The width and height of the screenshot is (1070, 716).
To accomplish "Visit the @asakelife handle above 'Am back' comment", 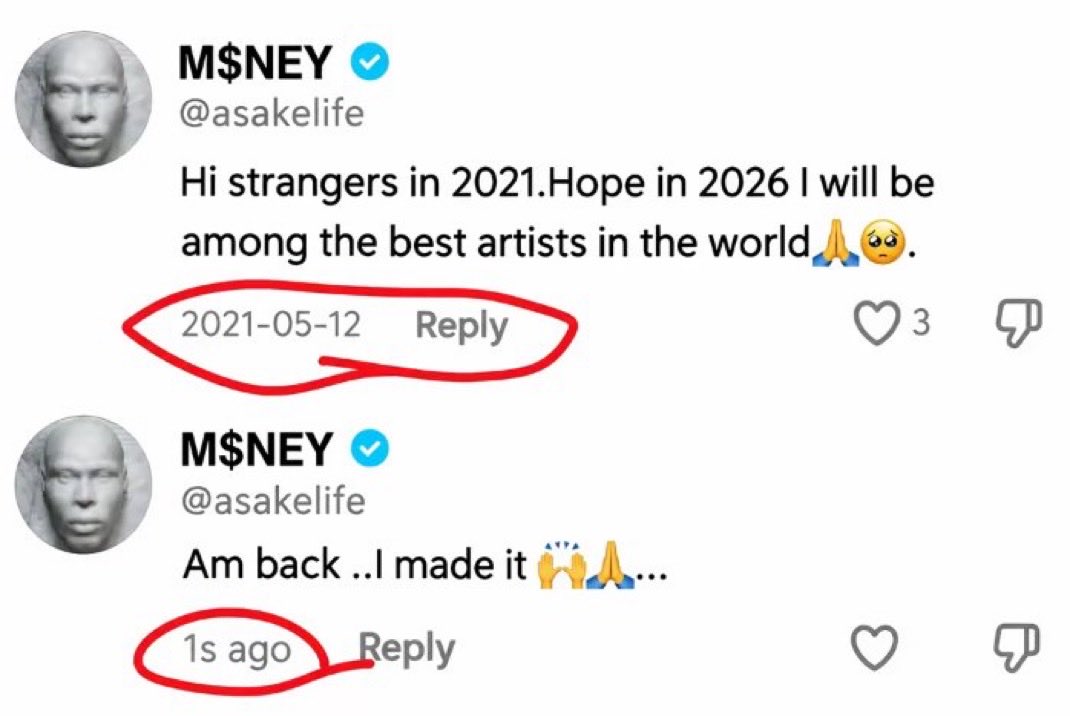I will (x=273, y=501).
